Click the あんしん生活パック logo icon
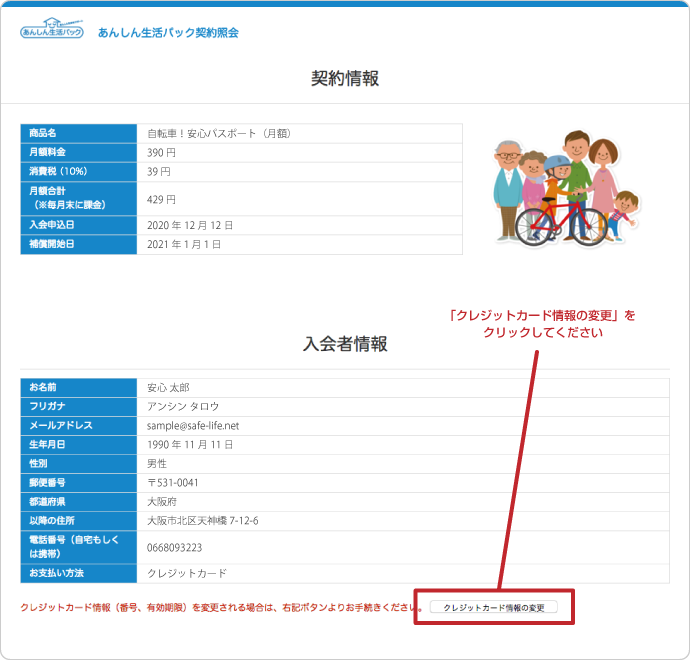The height and width of the screenshot is (660, 690). 51,29
